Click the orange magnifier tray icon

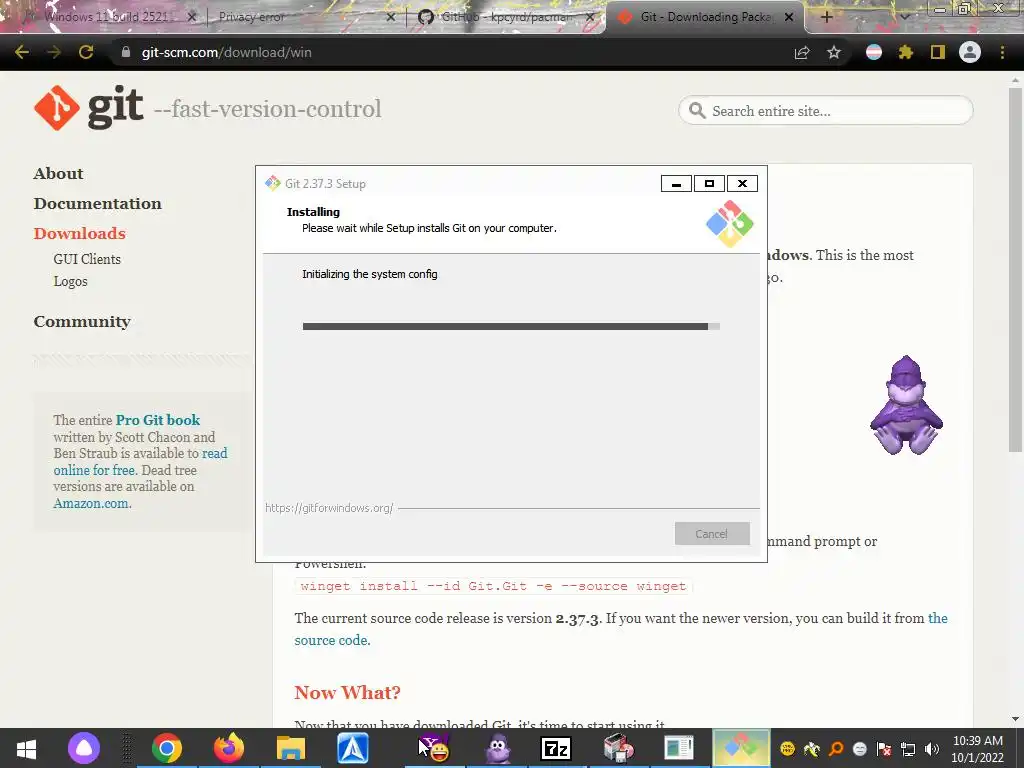coord(836,749)
